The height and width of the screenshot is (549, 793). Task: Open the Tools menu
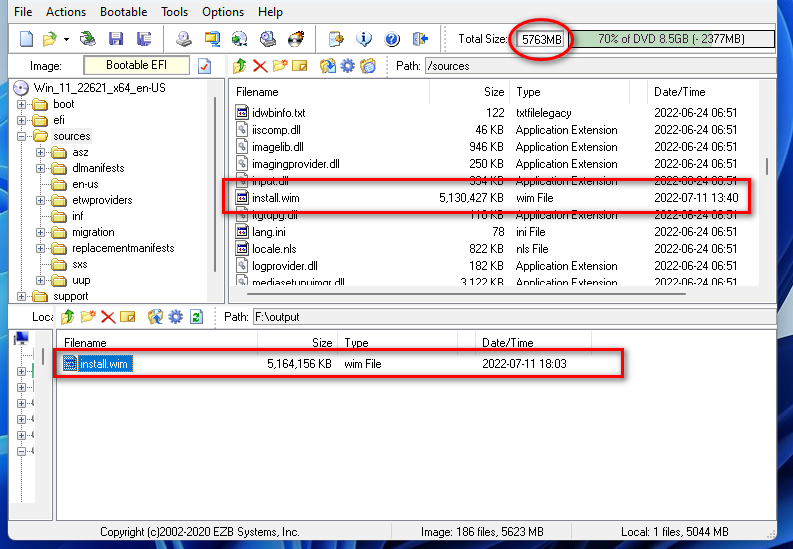(174, 12)
